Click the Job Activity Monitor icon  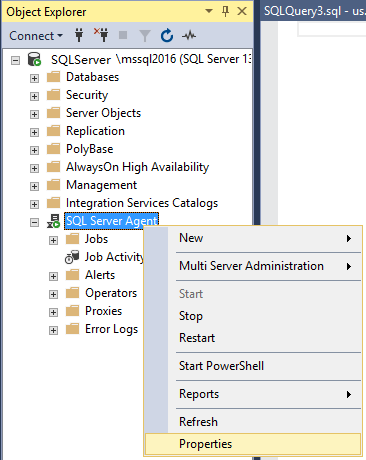72,257
